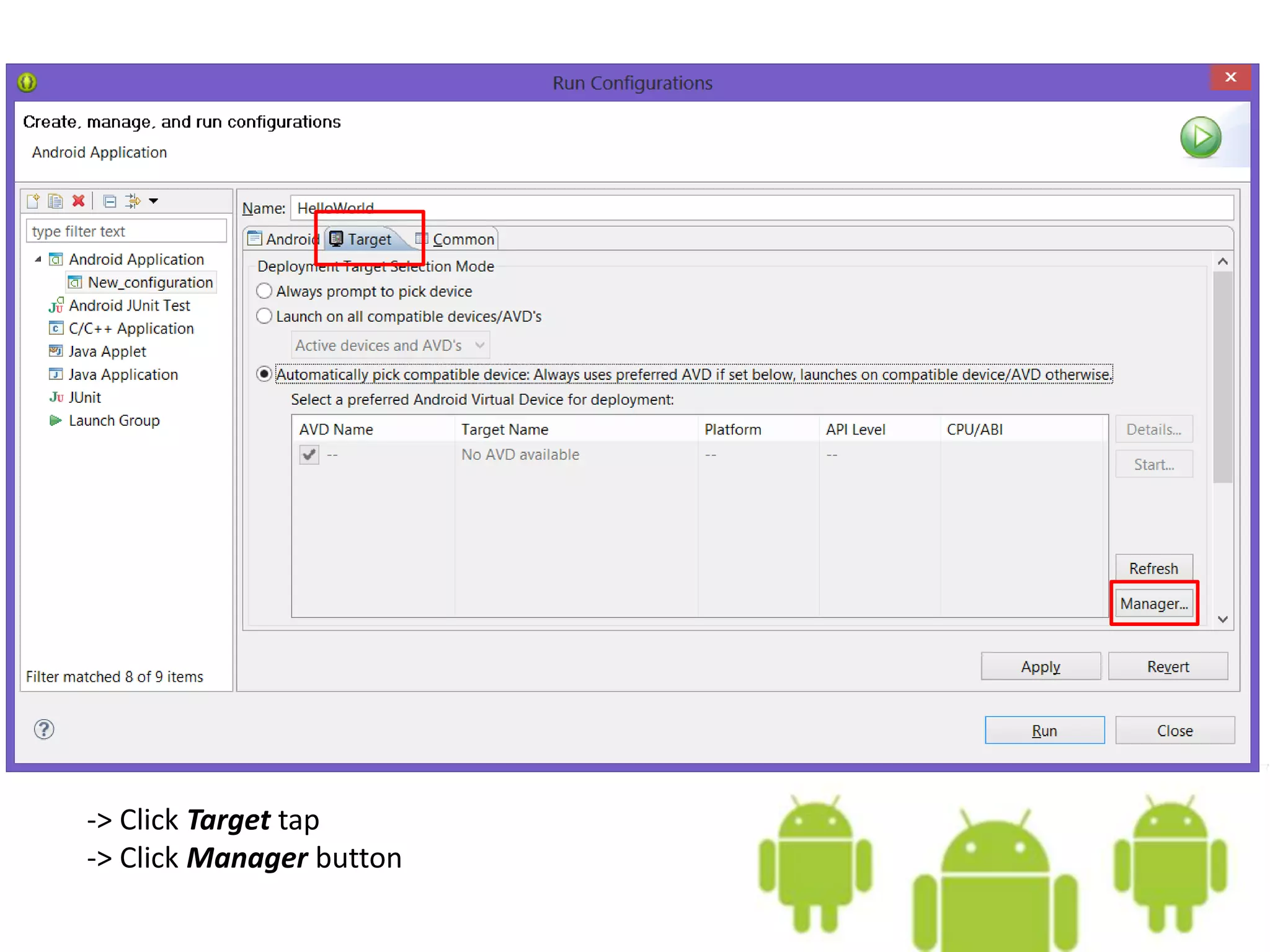Screen dimensions: 1270x952
Task: Click the C/C++ Application icon
Action: (56, 328)
